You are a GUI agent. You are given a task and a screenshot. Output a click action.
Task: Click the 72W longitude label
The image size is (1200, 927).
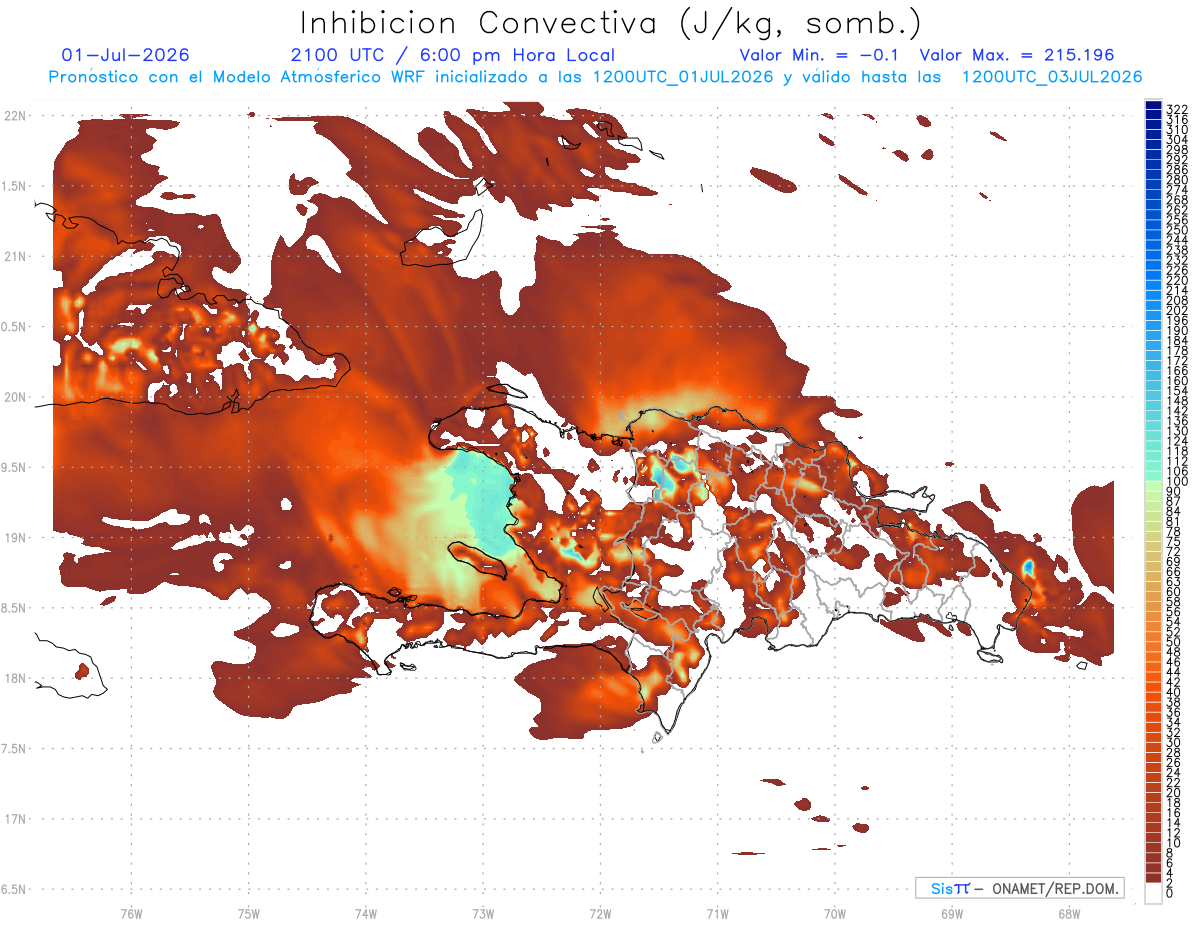pos(600,913)
